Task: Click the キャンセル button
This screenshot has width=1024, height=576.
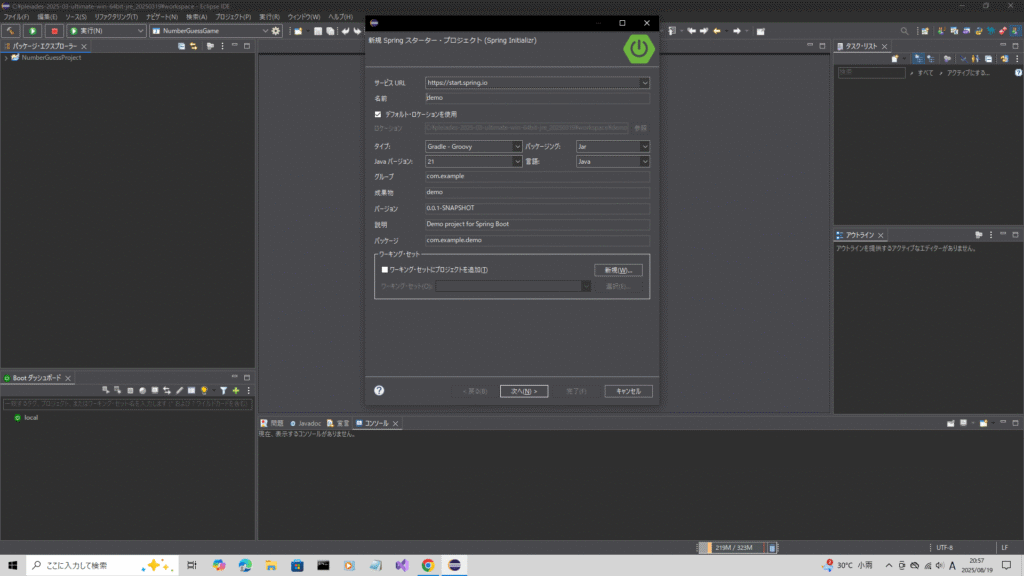Action: (628, 391)
